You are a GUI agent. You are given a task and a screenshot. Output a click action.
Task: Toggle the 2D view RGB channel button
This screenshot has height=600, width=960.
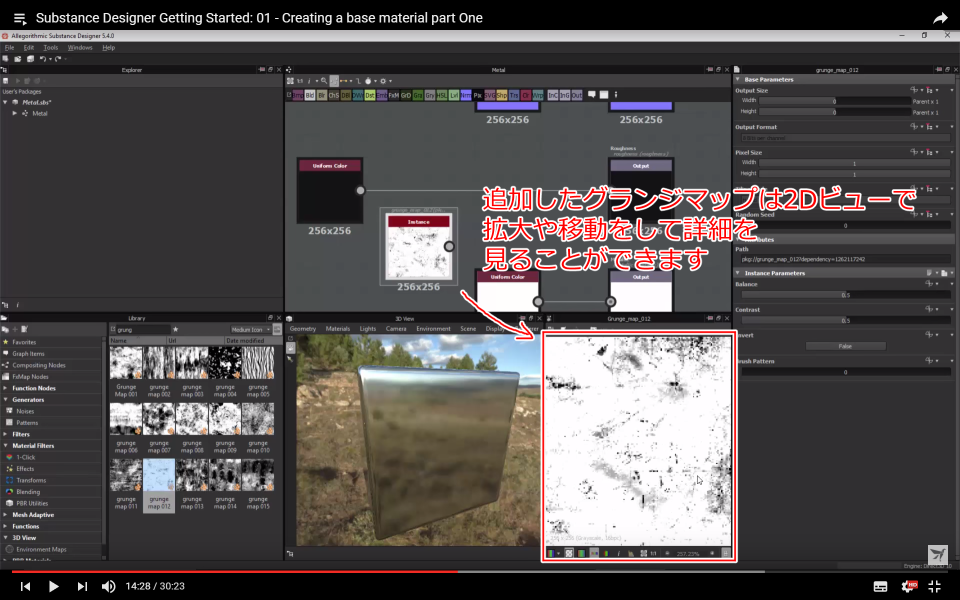pyautogui.click(x=550, y=553)
